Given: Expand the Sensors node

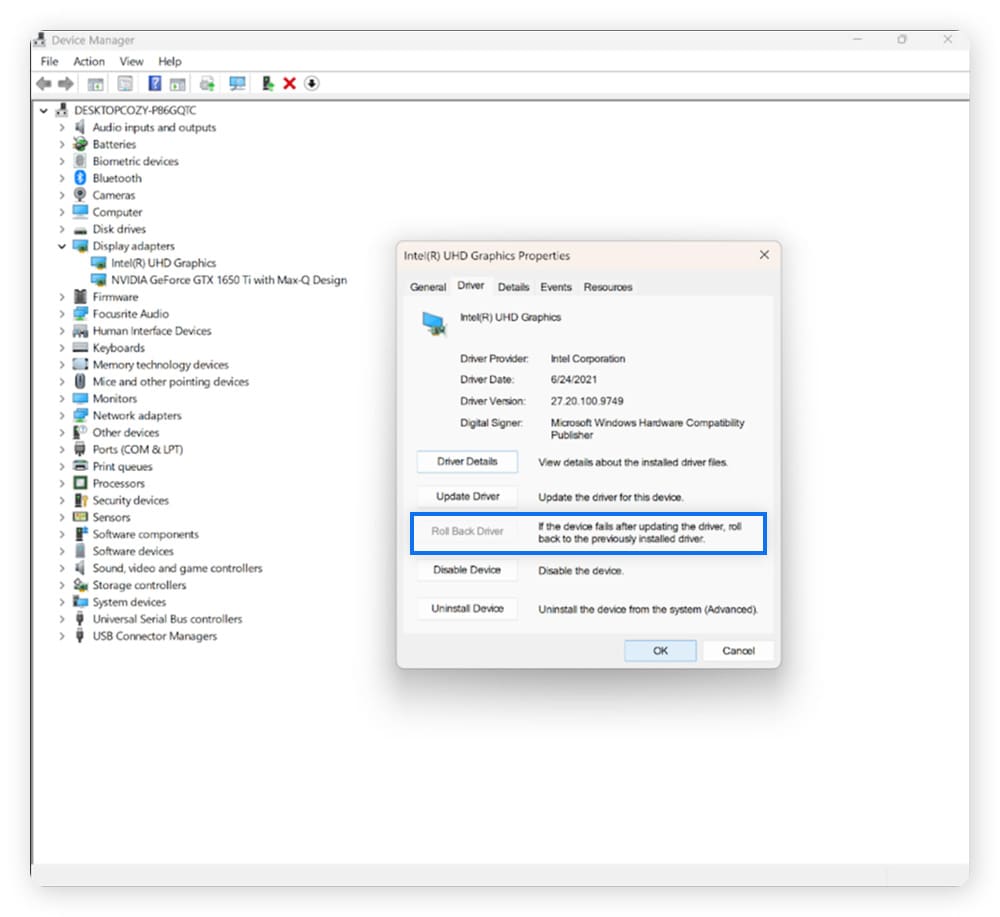Looking at the screenshot, I should pyautogui.click(x=62, y=517).
